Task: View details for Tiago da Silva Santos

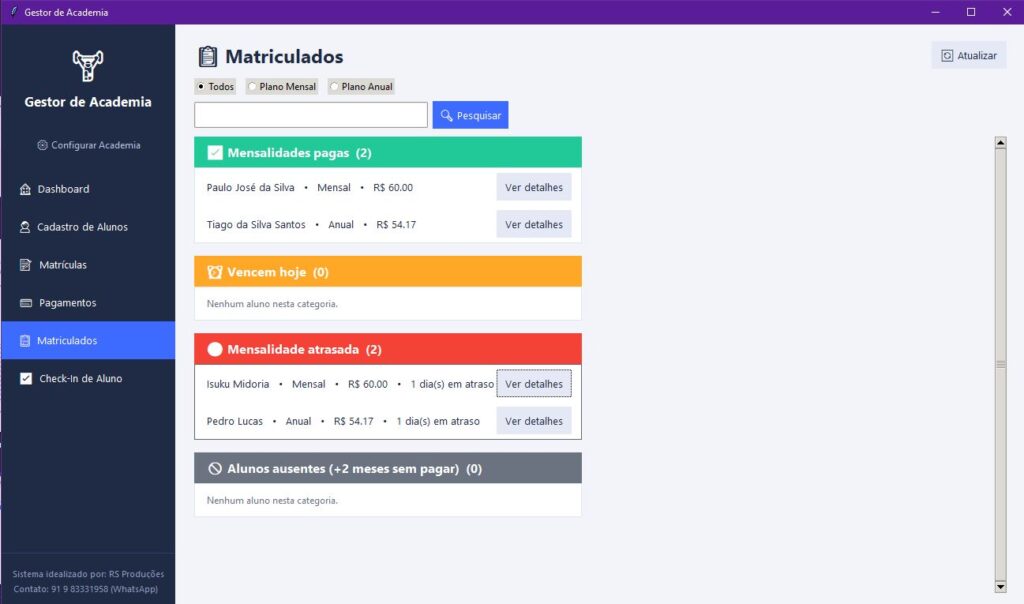Action: tap(534, 224)
